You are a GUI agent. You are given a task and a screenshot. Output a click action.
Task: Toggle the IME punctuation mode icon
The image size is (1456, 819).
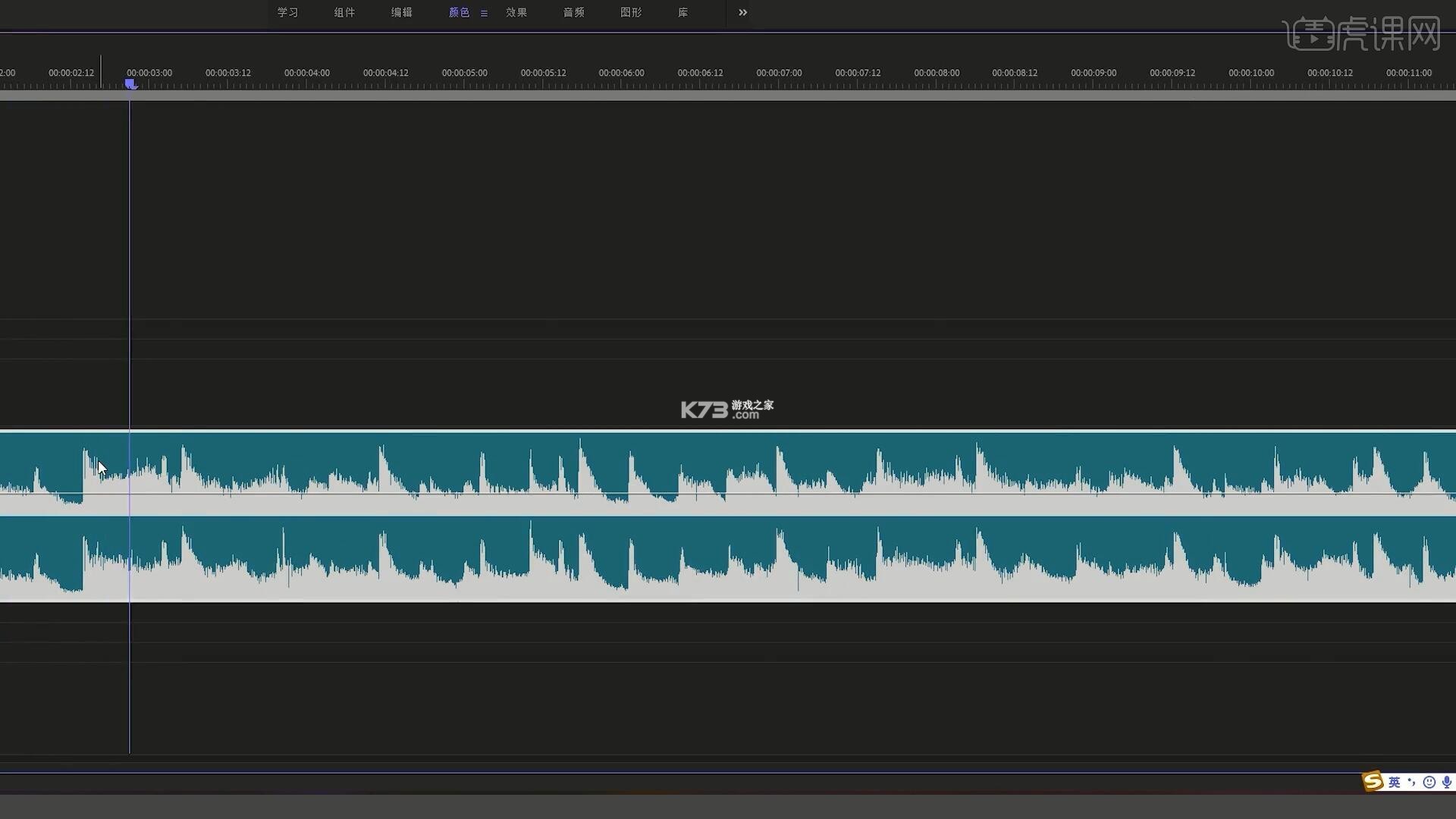click(x=1411, y=782)
